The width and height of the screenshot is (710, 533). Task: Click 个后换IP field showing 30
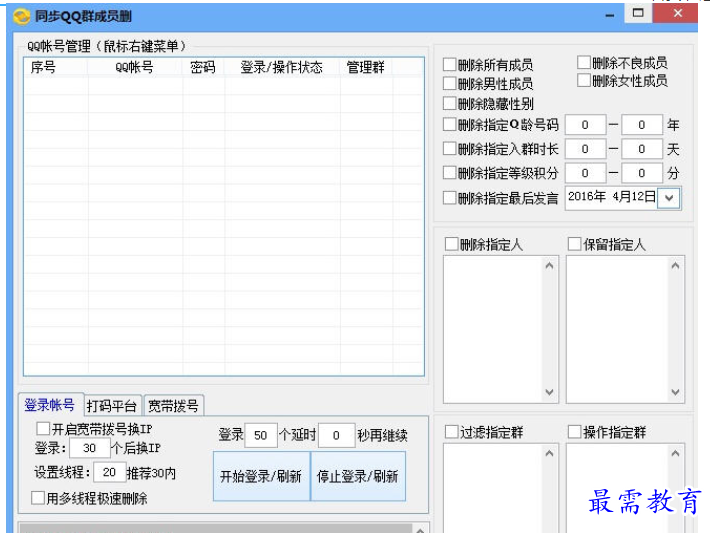pos(90,448)
